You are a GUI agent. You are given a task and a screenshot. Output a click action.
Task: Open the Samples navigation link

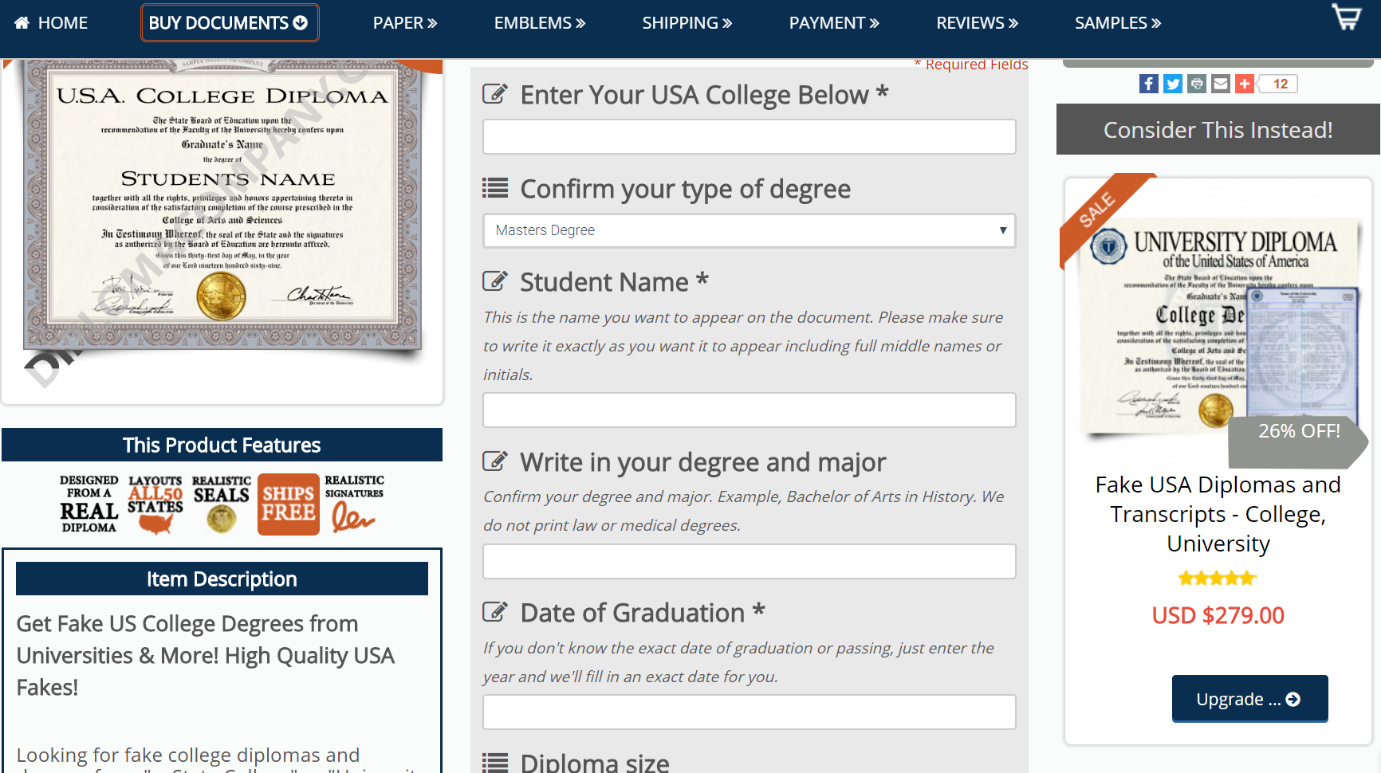tap(1117, 23)
